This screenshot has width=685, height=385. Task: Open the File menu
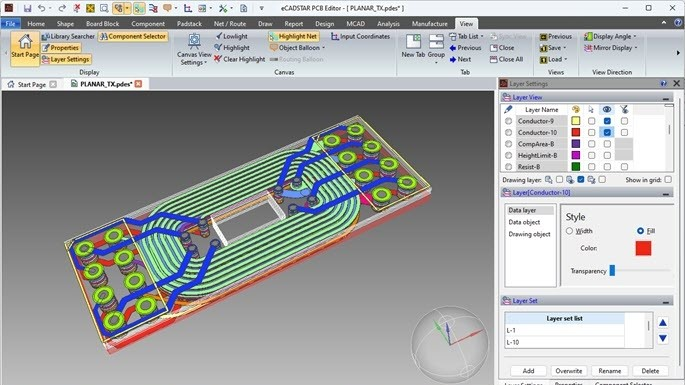pos(10,24)
